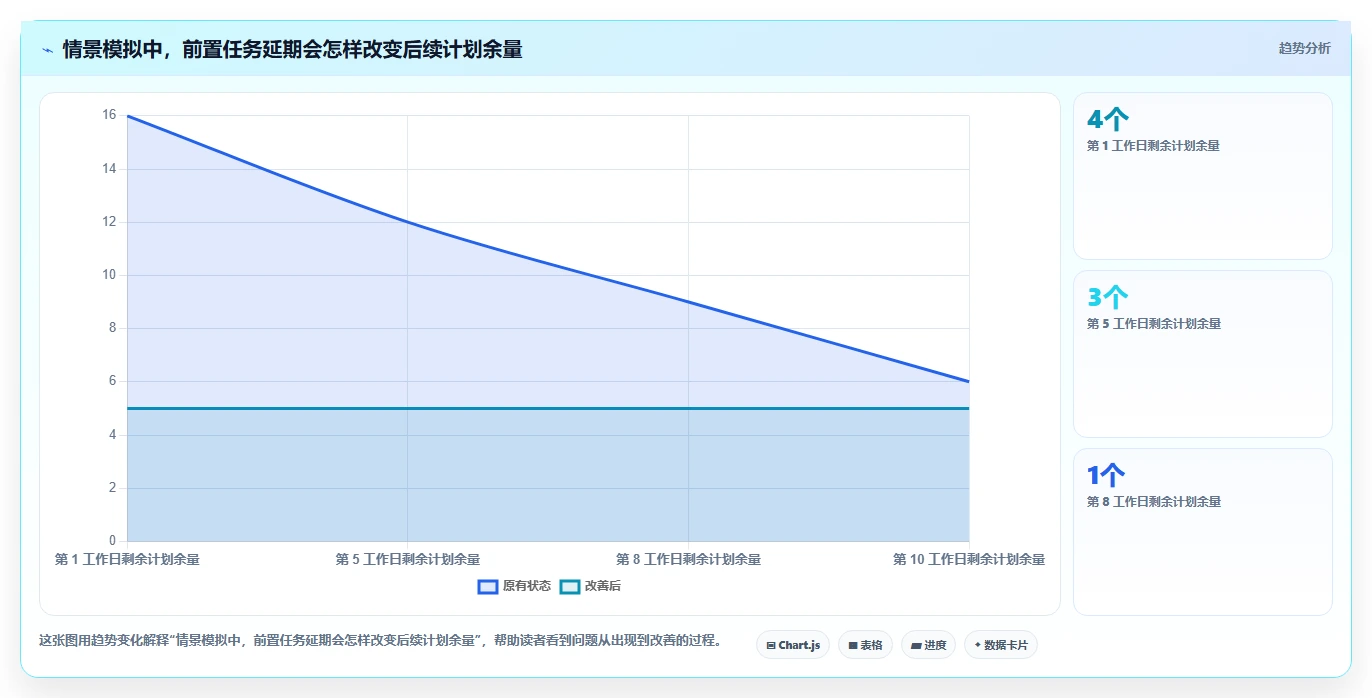Click 第 5 工作日剩余计划余量 caption in 3个 card
The height and width of the screenshot is (698, 1372).
tap(1153, 324)
